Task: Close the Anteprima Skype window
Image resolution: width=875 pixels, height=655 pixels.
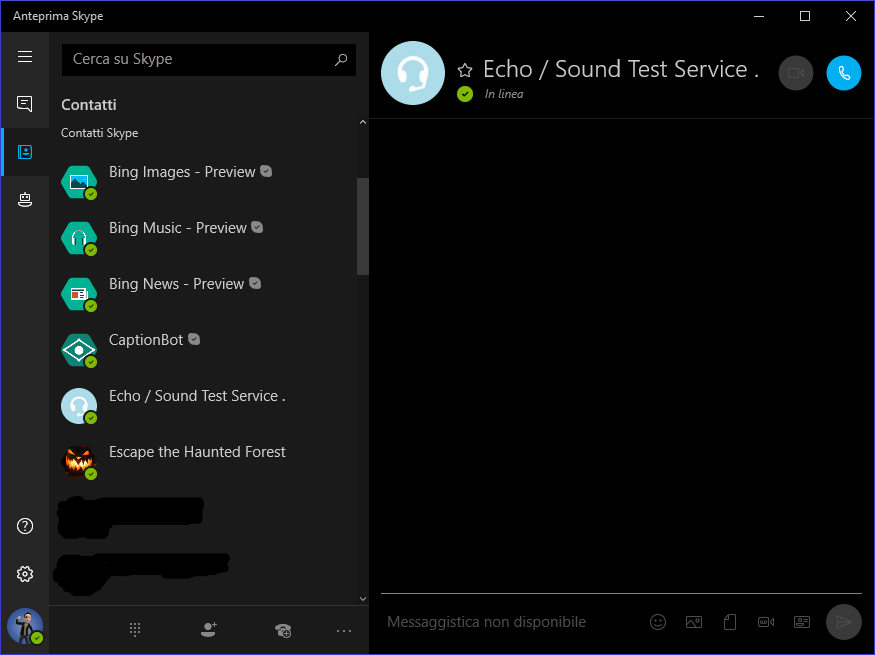Action: (850, 16)
